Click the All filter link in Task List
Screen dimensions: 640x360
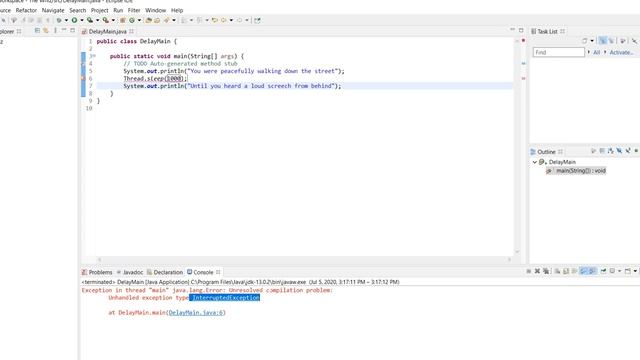click(x=596, y=52)
